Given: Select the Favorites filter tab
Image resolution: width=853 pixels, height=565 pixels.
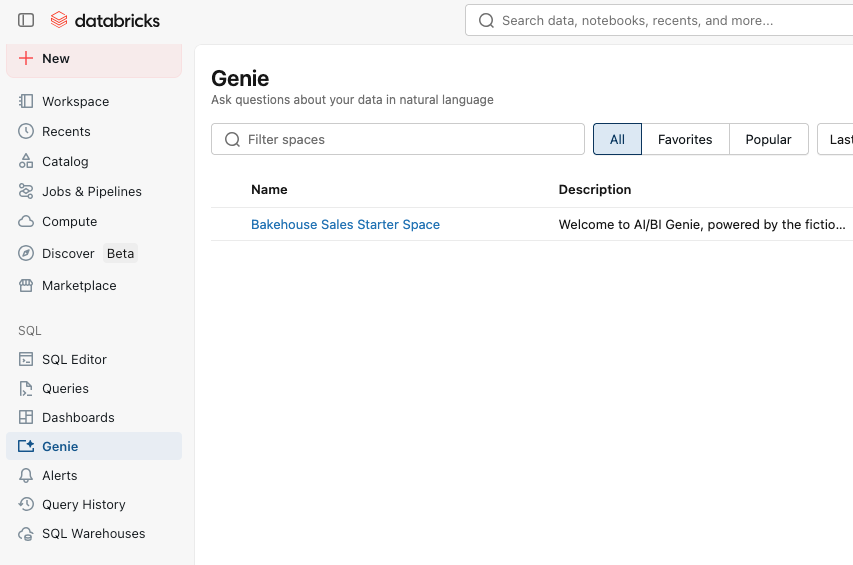Looking at the screenshot, I should pyautogui.click(x=685, y=139).
